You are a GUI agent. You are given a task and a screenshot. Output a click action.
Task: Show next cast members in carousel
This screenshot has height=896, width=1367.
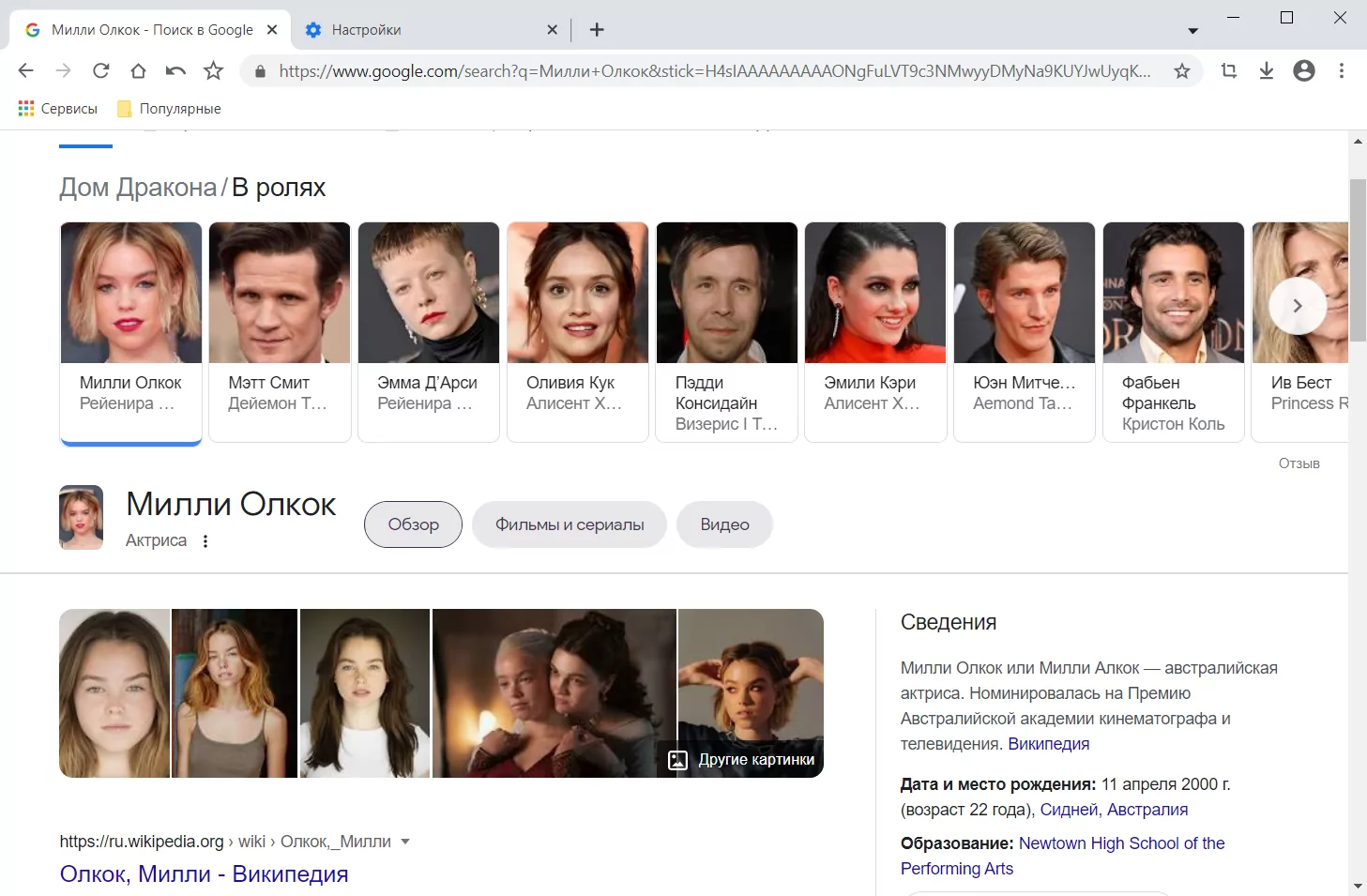pyautogui.click(x=1298, y=306)
